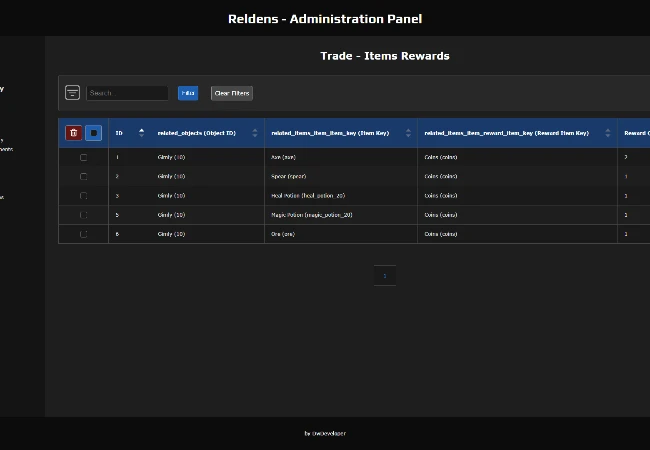Sort by Item Key column arrows
Viewport: 650px width, 450px height.
(x=408, y=133)
